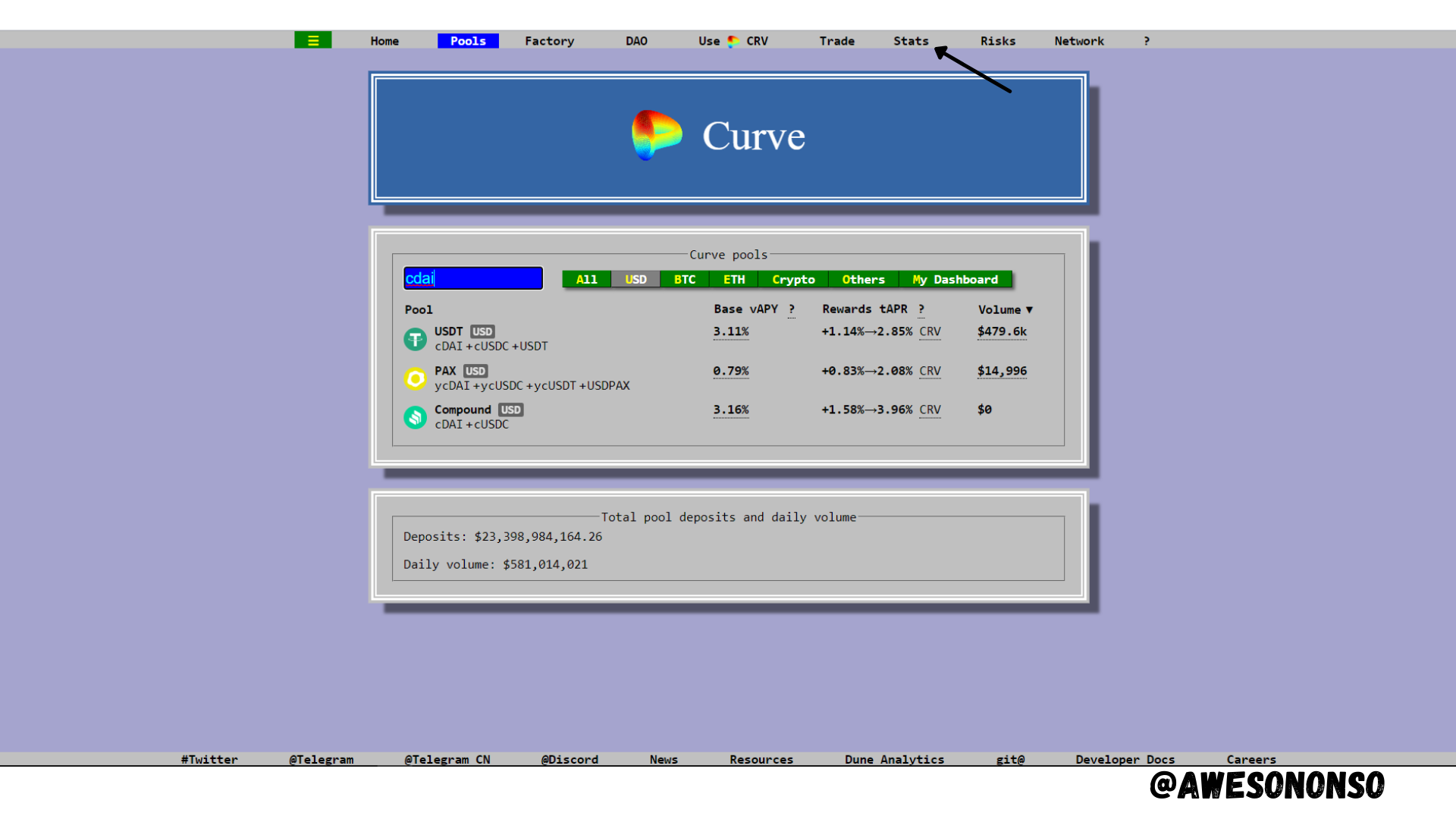This screenshot has width=1456, height=819.
Task: Open the Stats menu item
Action: [911, 41]
